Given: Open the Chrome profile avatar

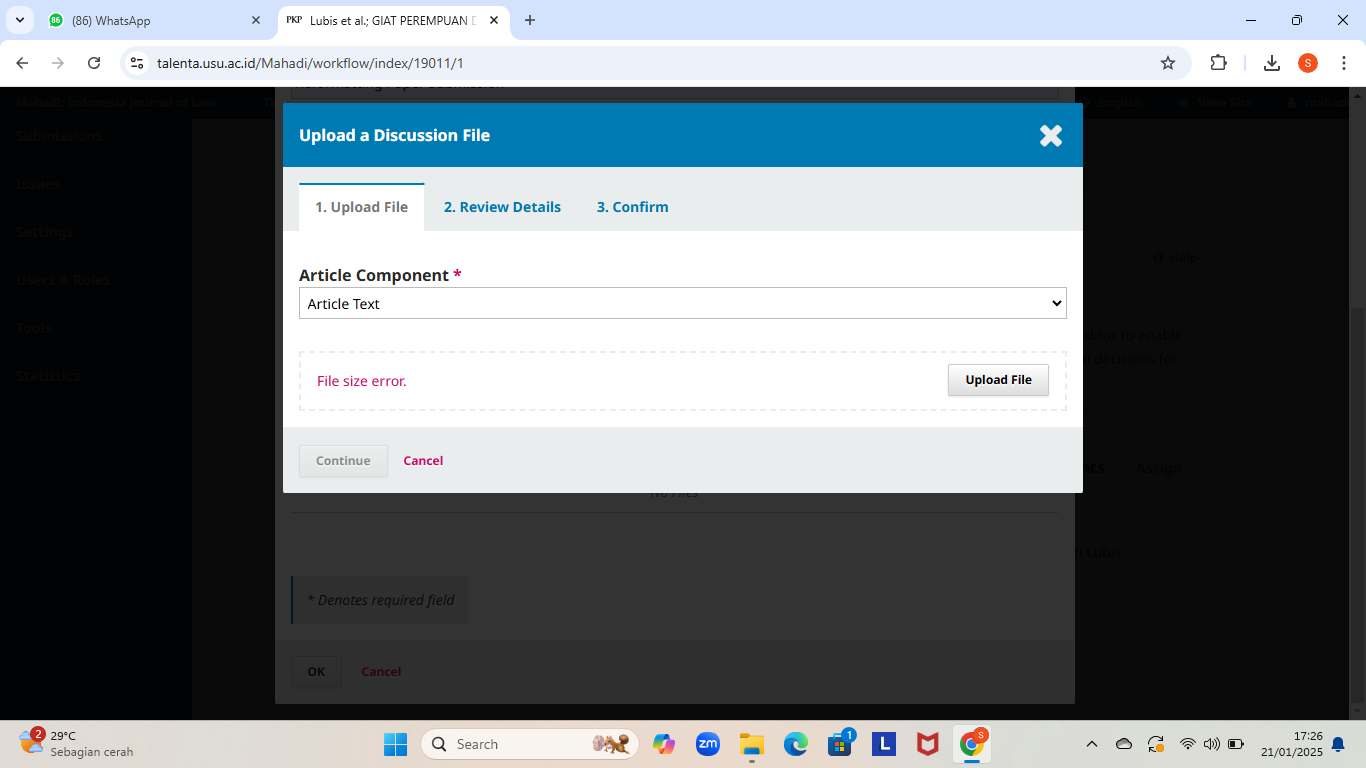Looking at the screenshot, I should (1308, 63).
